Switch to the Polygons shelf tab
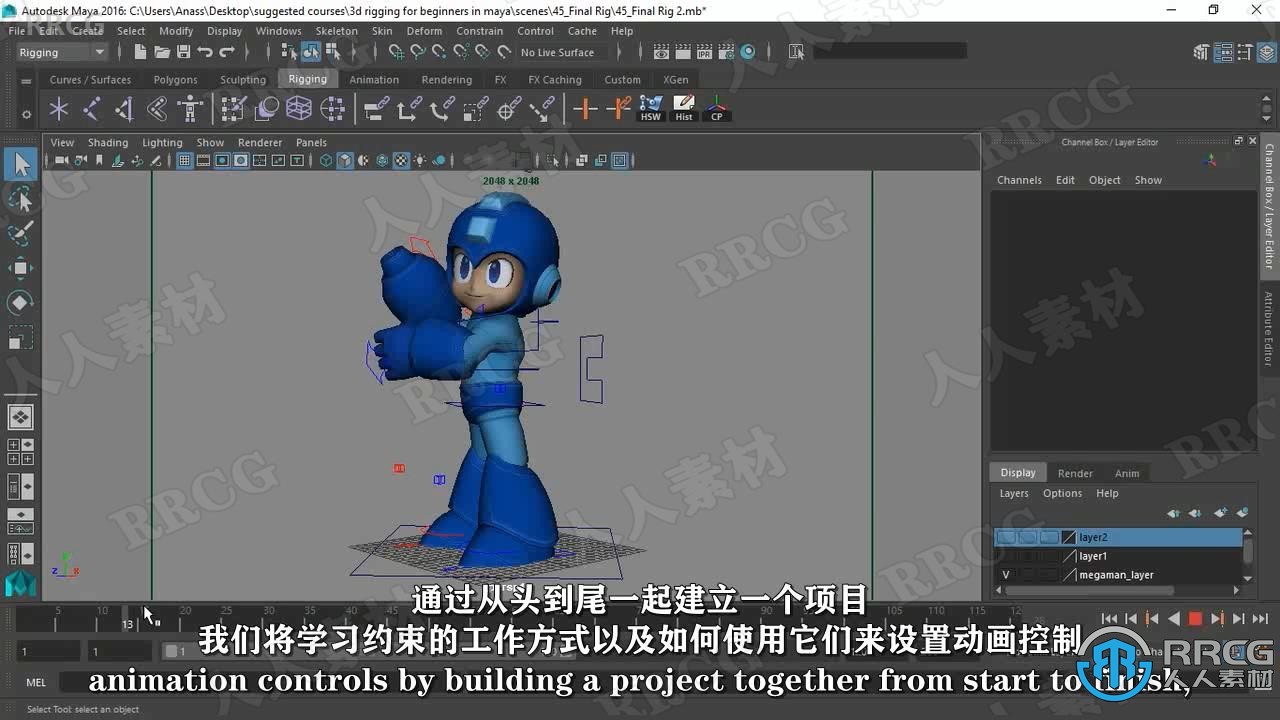Image resolution: width=1280 pixels, height=720 pixels. point(176,79)
